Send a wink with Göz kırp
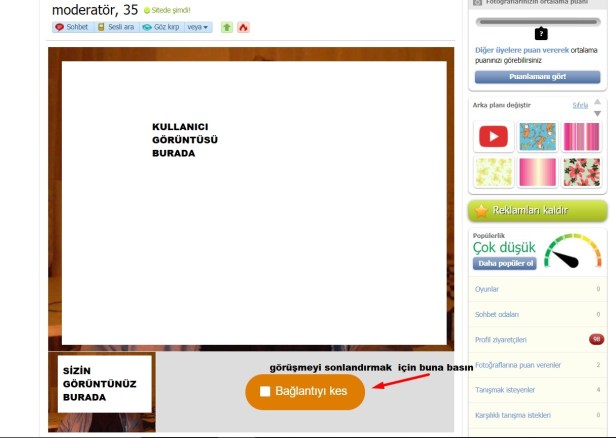The image size is (616, 438). (161, 27)
